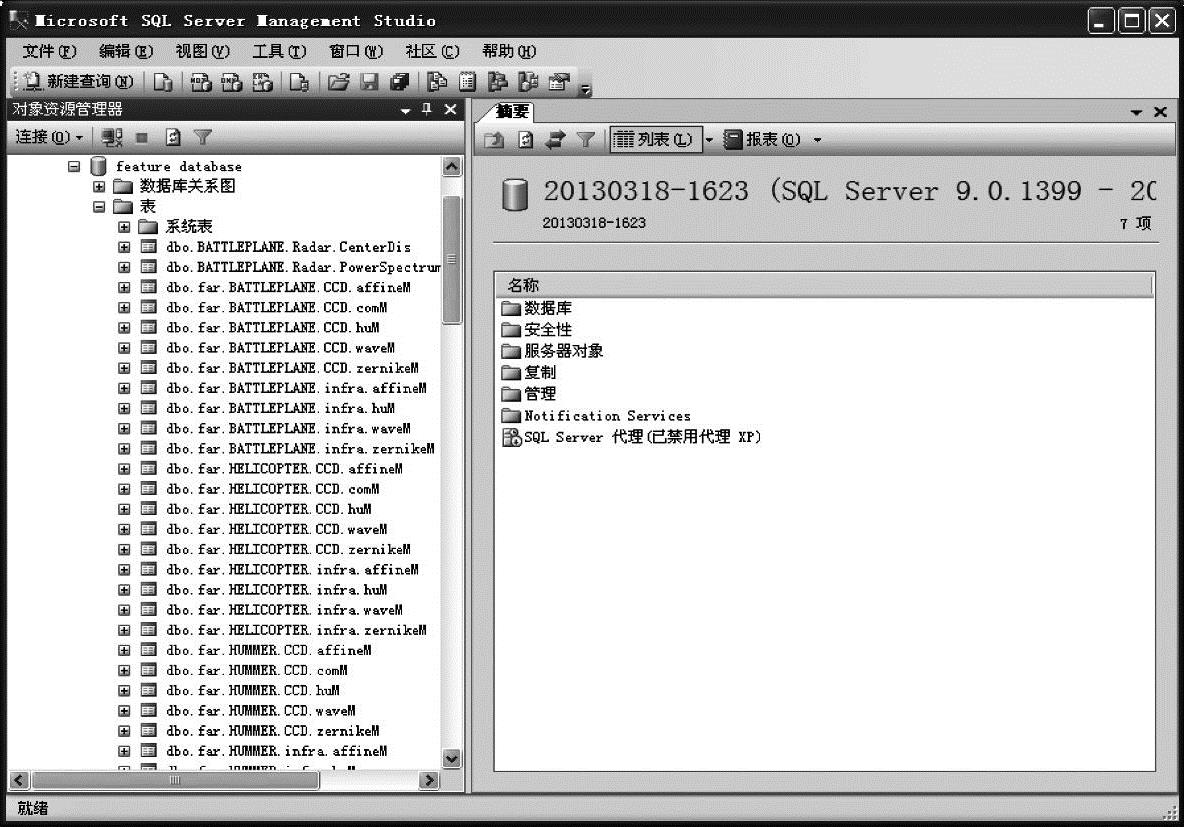Screen dimensions: 1184x827
Task: Open the 连接 (Connect) dropdown
Action: 48,137
